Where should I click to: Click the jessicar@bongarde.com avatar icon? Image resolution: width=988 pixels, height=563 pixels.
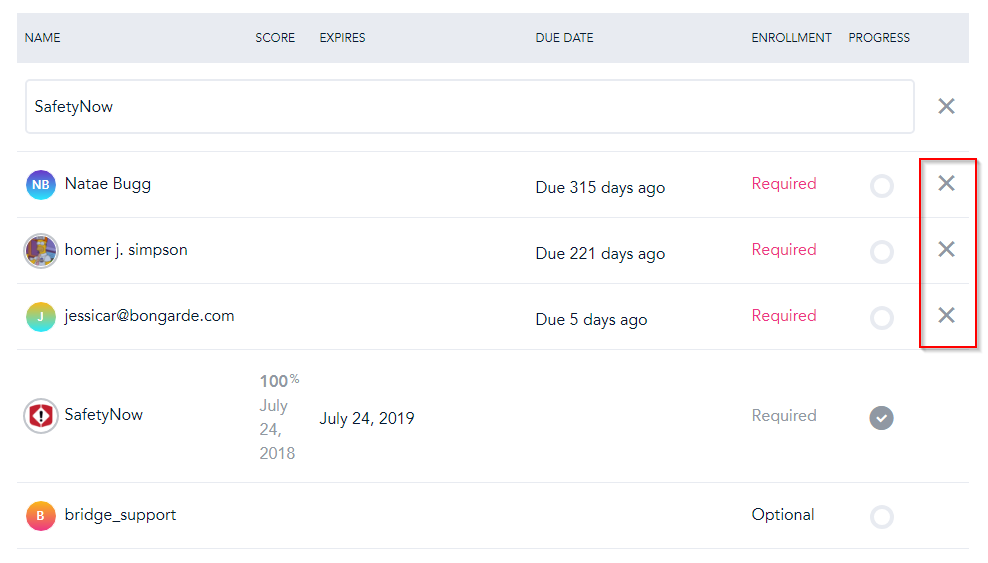pyautogui.click(x=41, y=317)
